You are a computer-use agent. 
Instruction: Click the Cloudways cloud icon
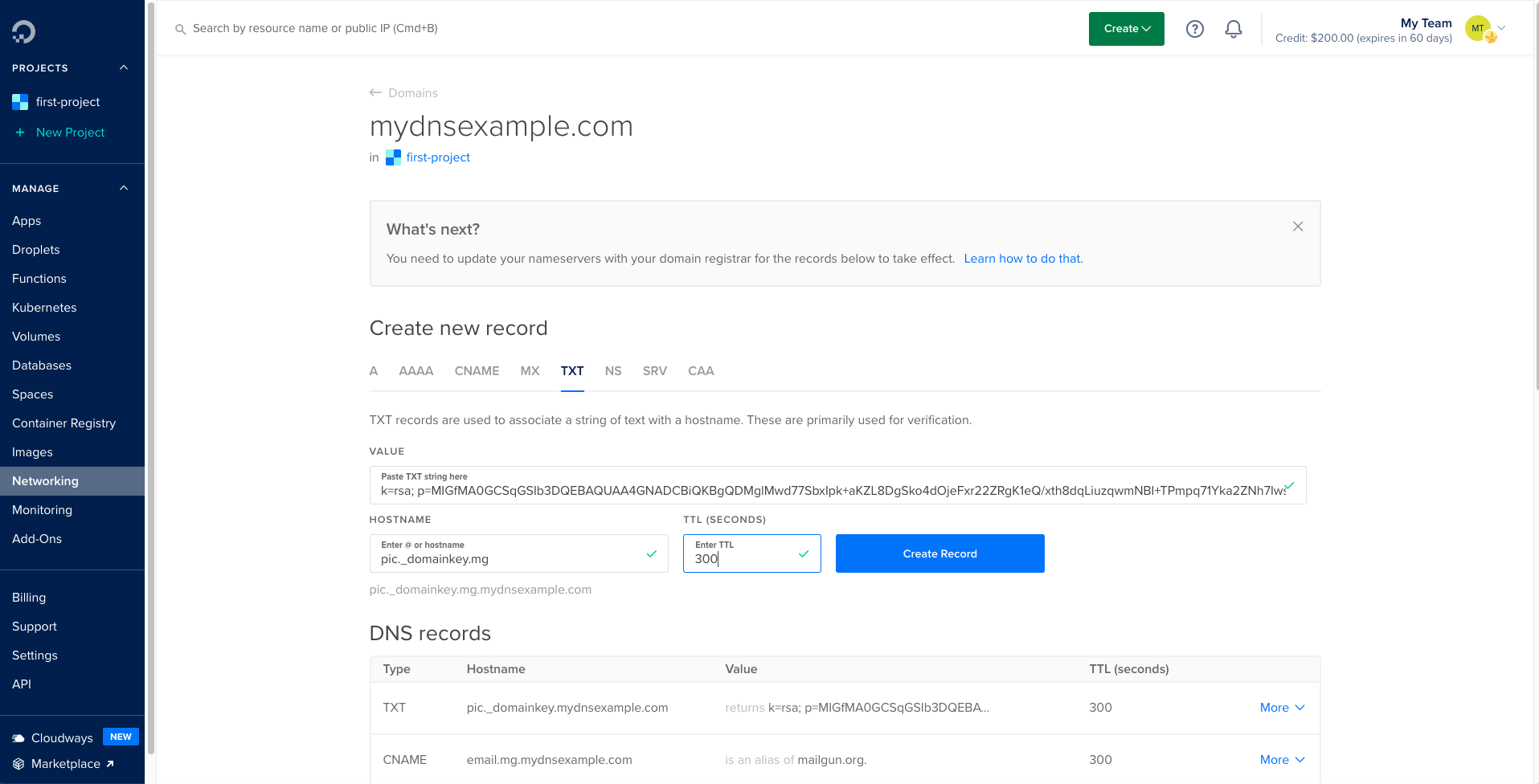tap(18, 738)
